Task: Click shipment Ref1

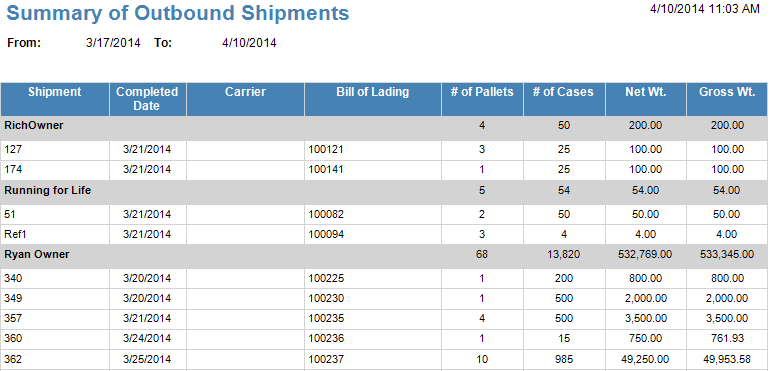Action: [x=14, y=234]
